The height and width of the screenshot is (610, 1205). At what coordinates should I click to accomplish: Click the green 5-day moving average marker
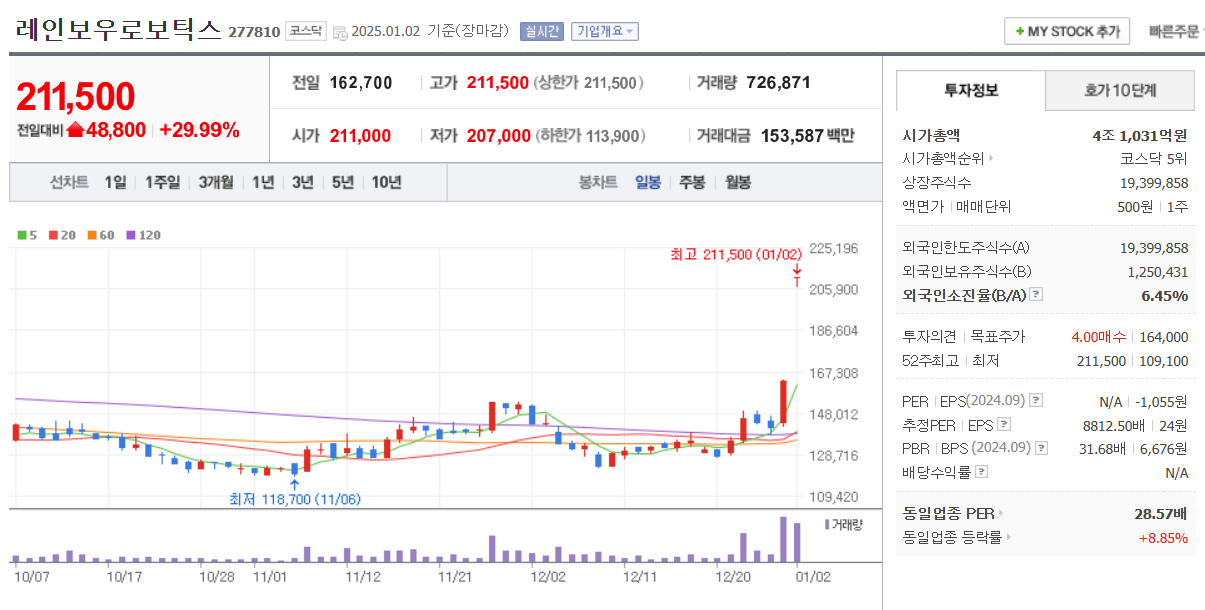(x=22, y=236)
